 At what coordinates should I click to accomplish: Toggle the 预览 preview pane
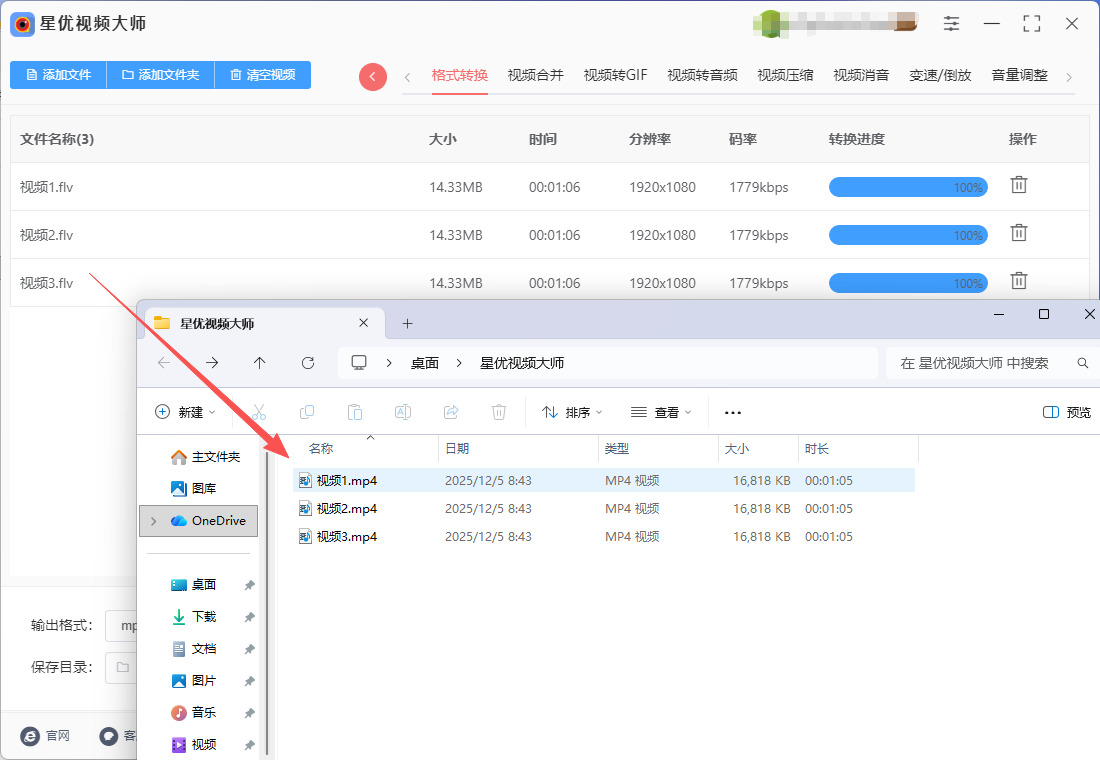(x=1066, y=412)
